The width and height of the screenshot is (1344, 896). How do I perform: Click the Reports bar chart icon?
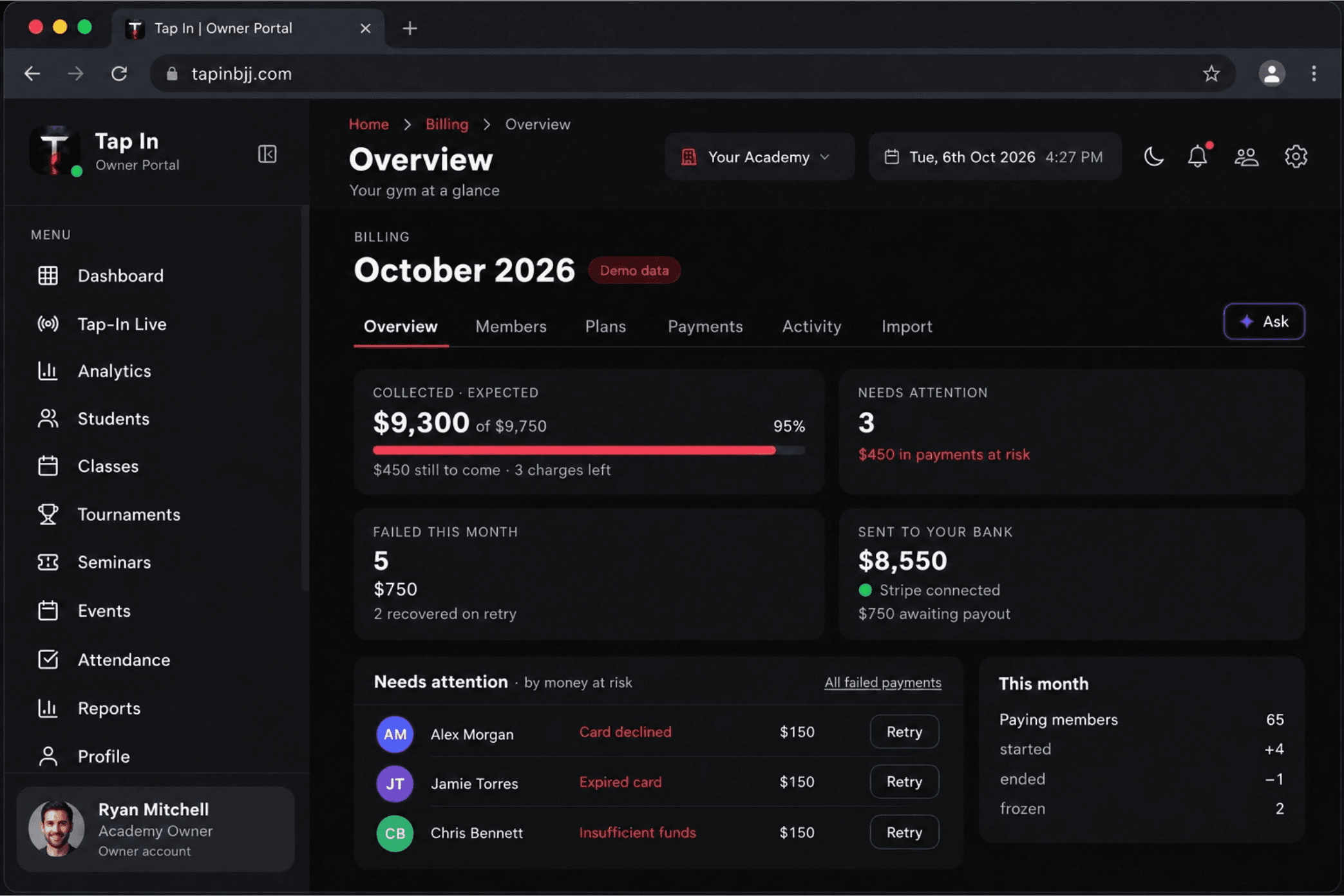point(48,708)
